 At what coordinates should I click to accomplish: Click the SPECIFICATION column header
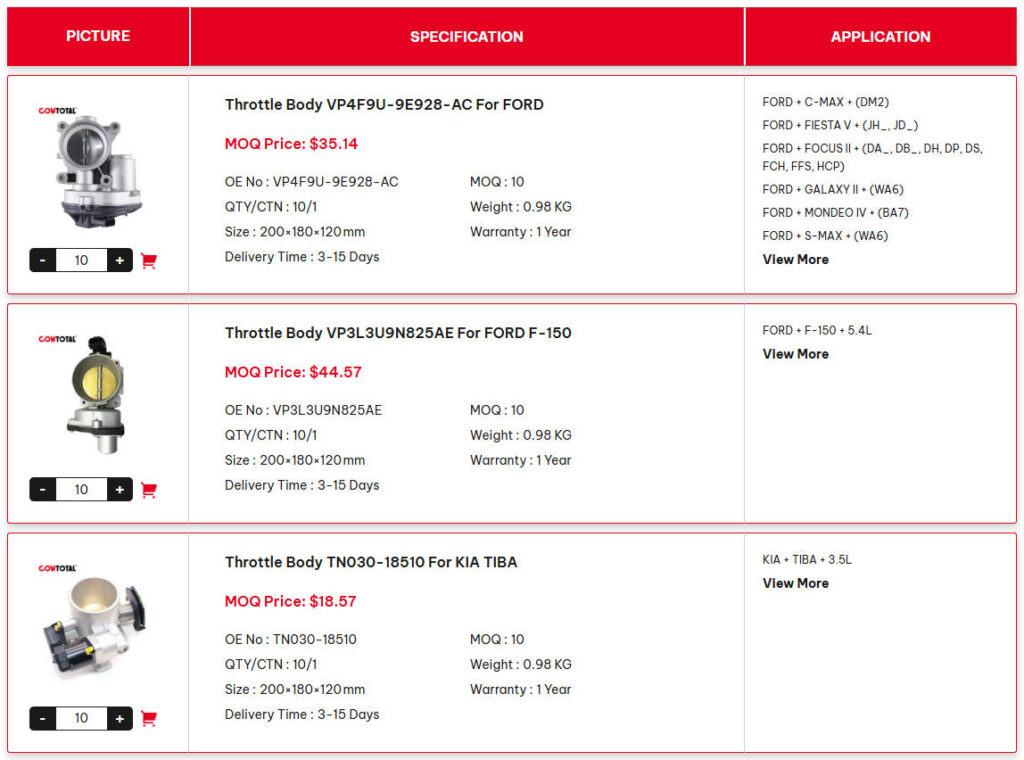click(467, 37)
